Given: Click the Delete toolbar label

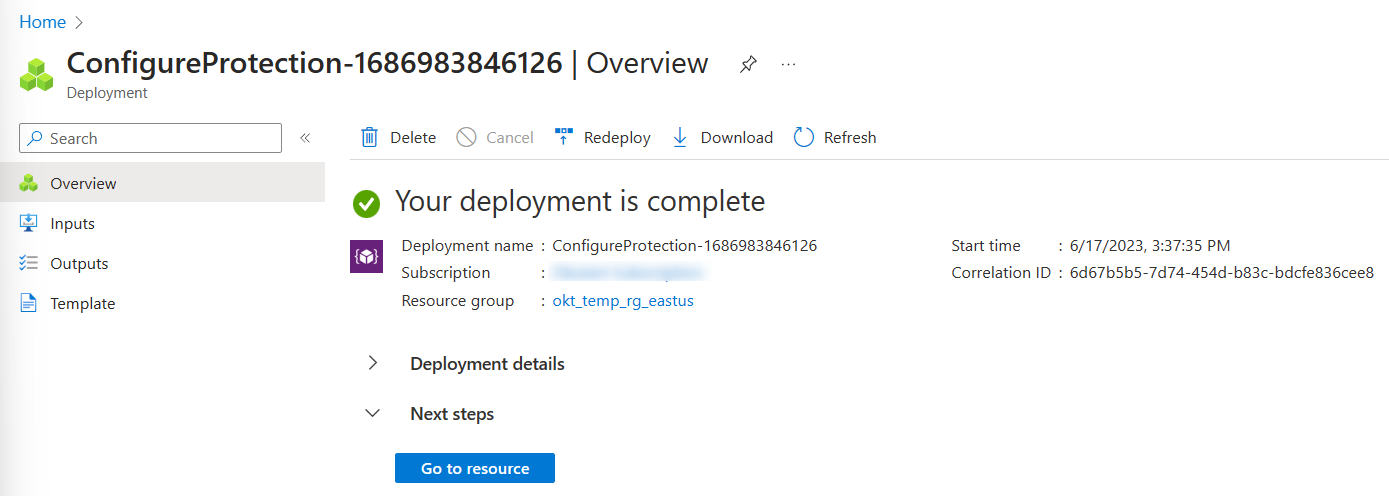Looking at the screenshot, I should pyautogui.click(x=413, y=138).
